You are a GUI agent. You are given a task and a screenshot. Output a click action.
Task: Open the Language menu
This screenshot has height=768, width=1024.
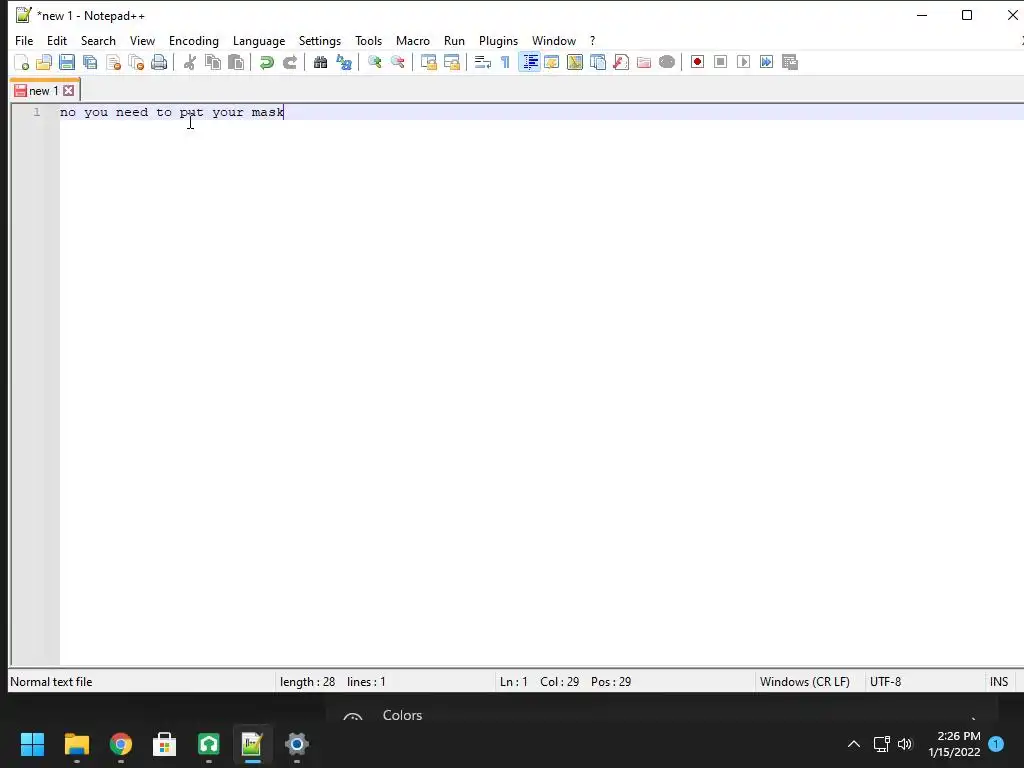tap(259, 40)
